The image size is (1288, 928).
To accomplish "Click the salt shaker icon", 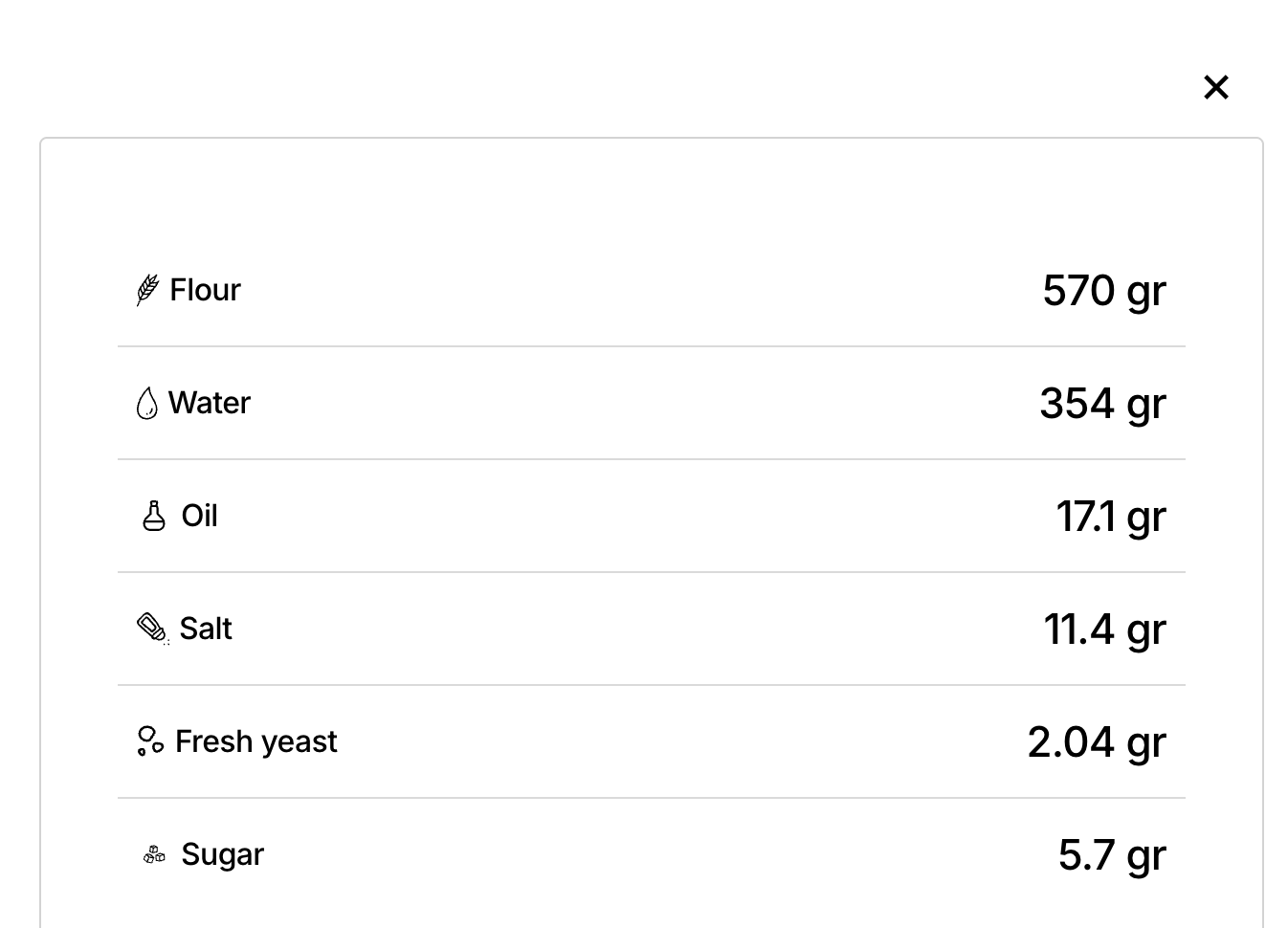I will [x=153, y=629].
